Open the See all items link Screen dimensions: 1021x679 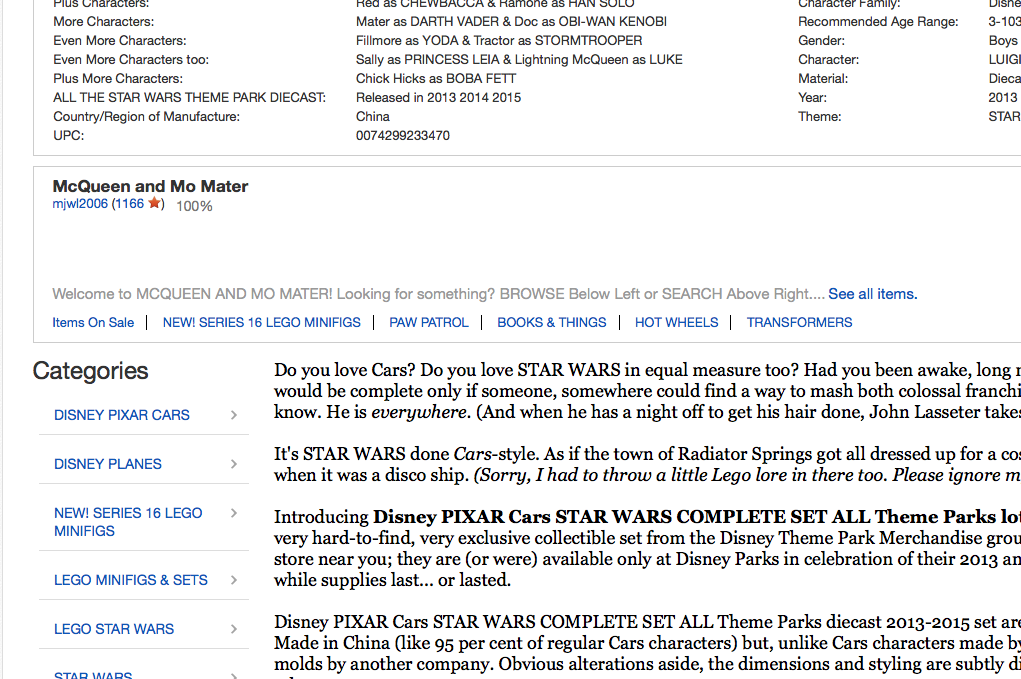(873, 294)
